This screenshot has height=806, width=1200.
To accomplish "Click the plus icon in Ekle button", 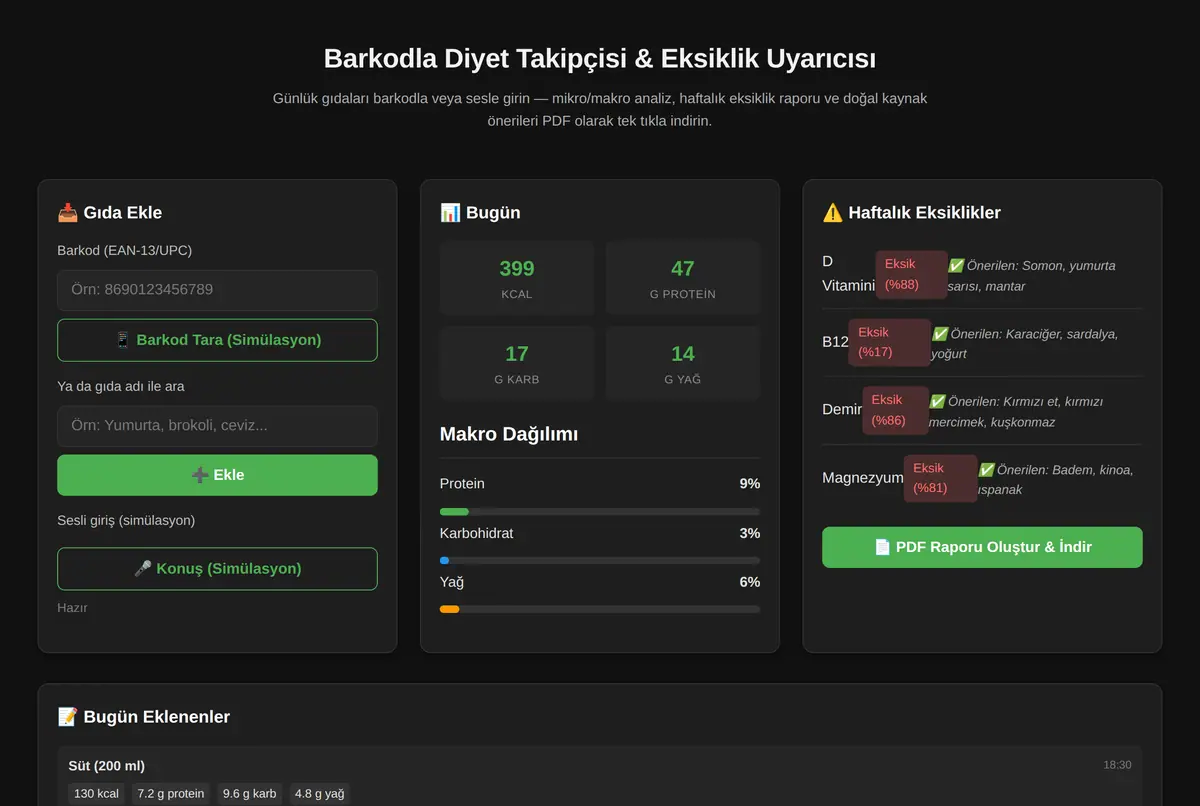I will (200, 475).
